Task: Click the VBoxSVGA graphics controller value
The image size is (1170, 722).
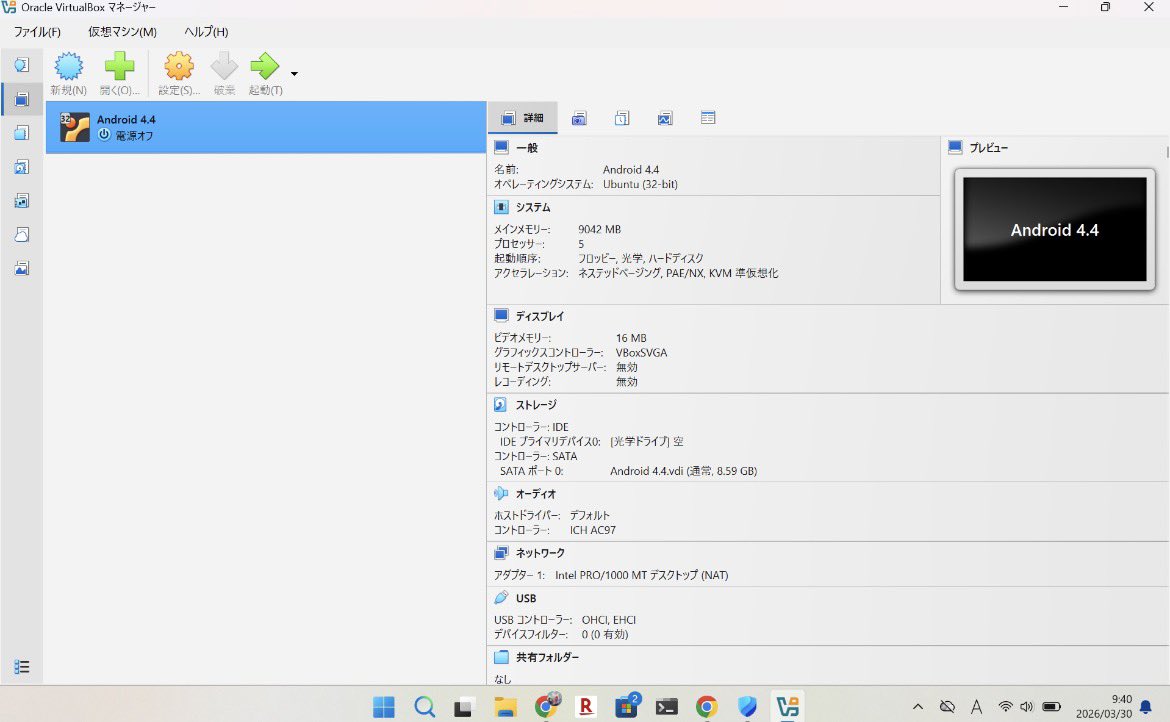Action: coord(642,353)
